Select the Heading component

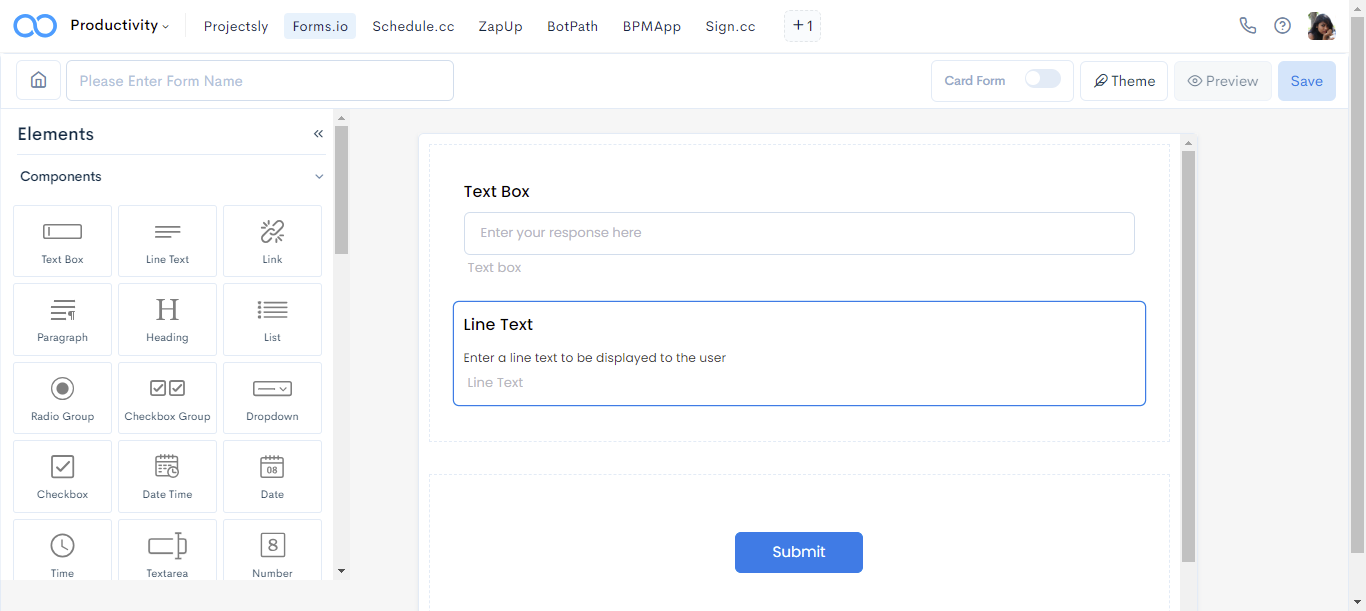[x=167, y=319]
